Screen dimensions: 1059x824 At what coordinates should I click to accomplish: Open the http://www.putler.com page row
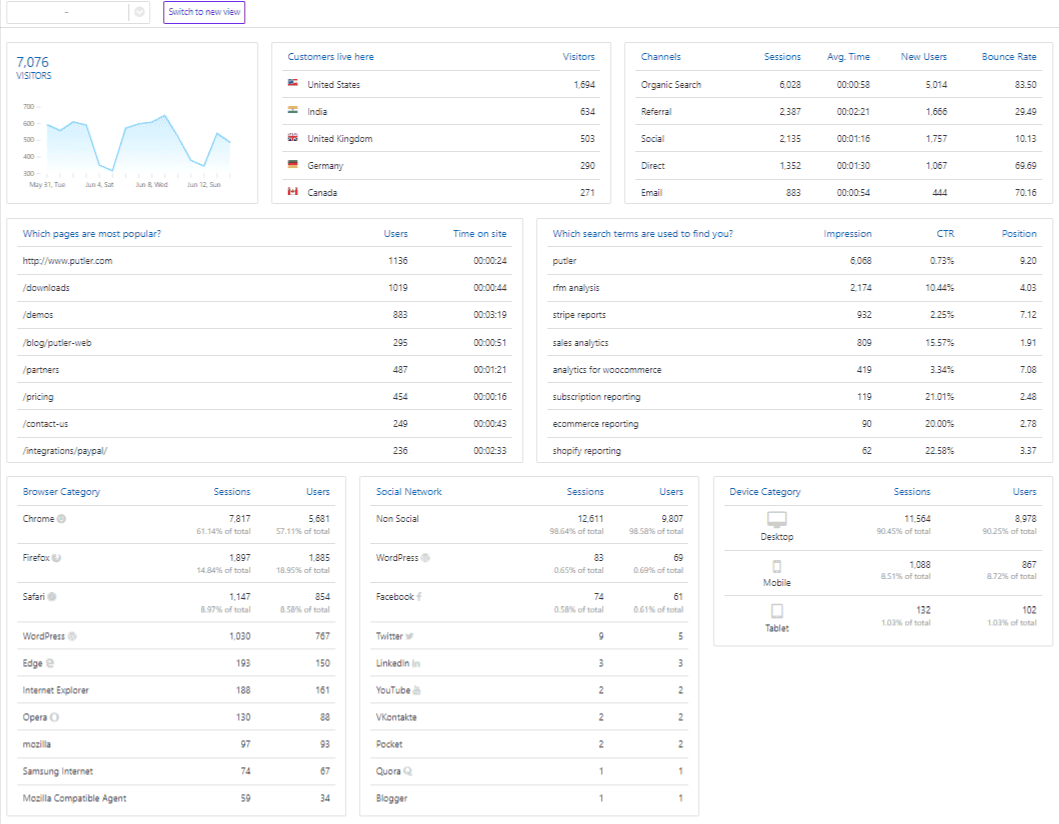click(265, 261)
